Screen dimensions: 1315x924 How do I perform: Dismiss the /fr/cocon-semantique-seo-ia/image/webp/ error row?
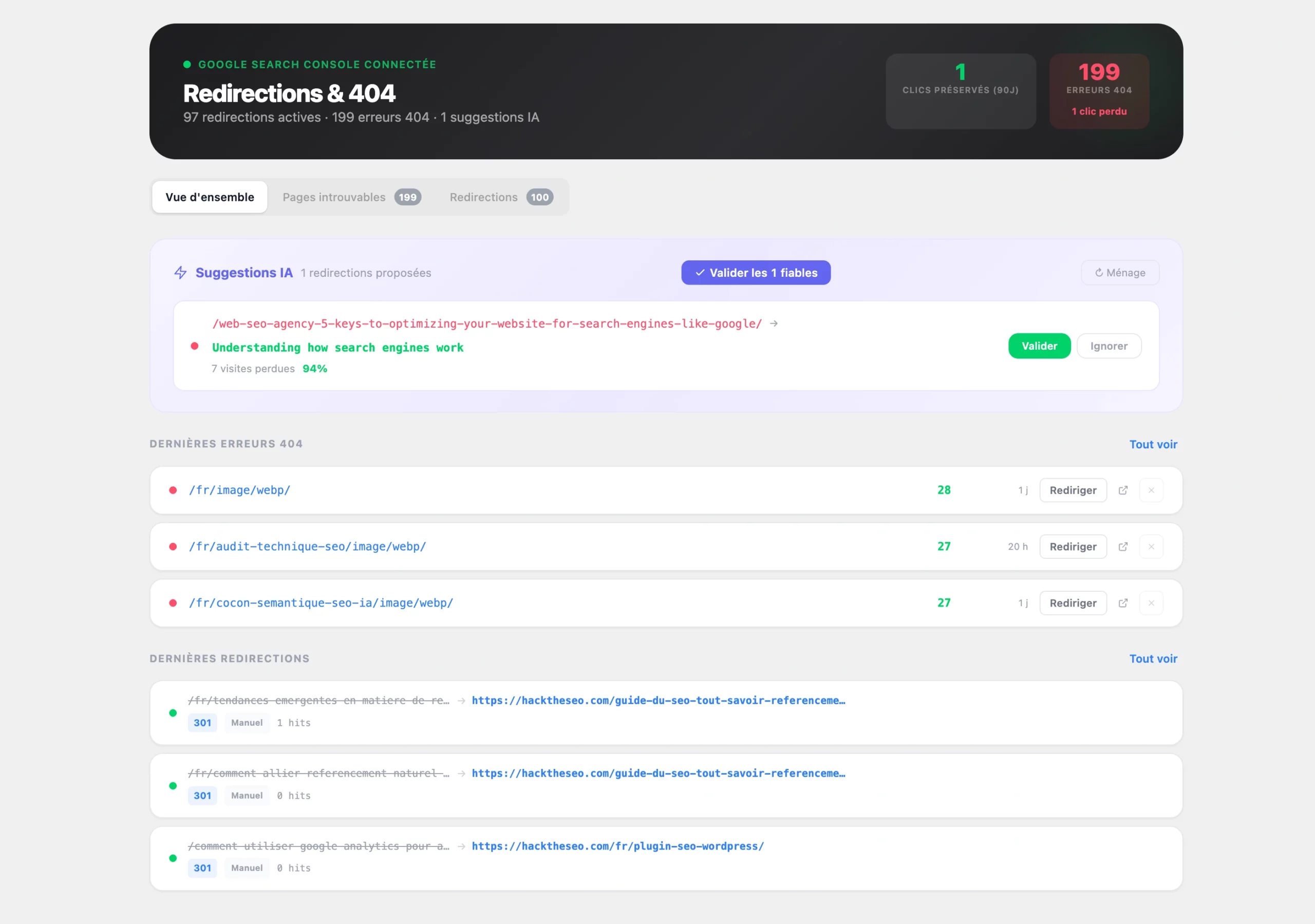(x=1151, y=602)
